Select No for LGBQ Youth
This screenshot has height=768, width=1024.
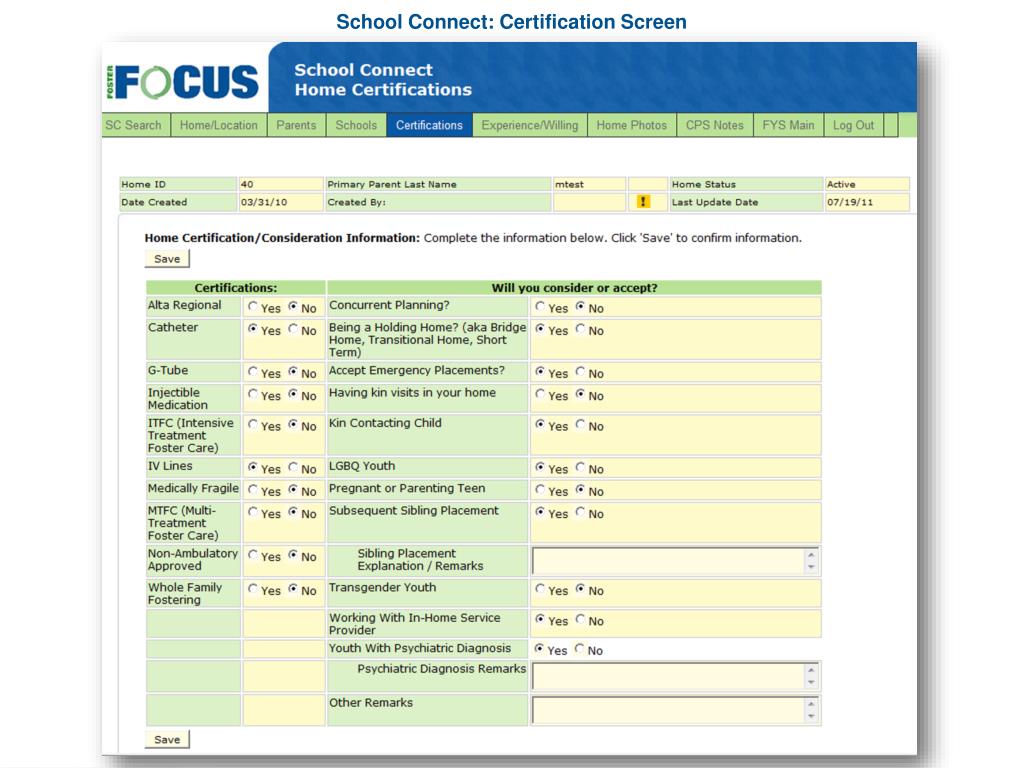(581, 467)
